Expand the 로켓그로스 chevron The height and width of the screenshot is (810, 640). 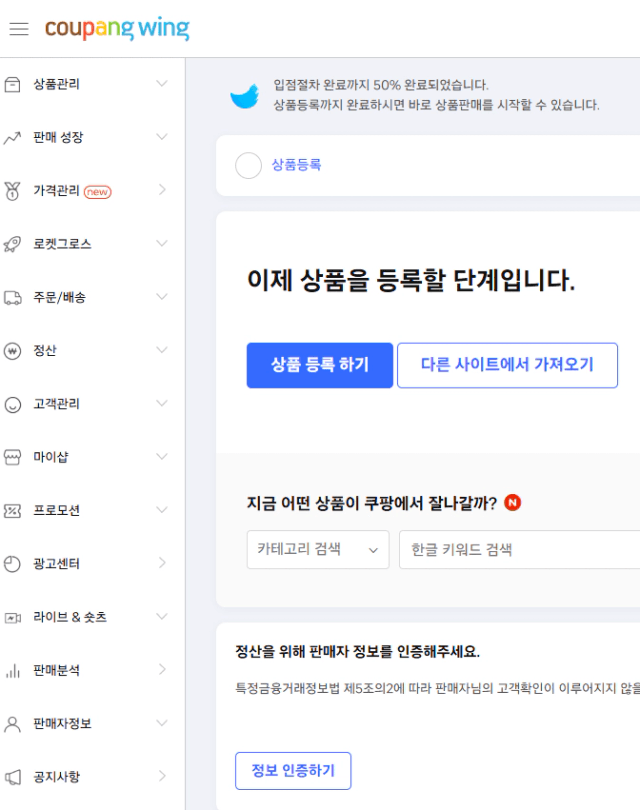tap(162, 243)
